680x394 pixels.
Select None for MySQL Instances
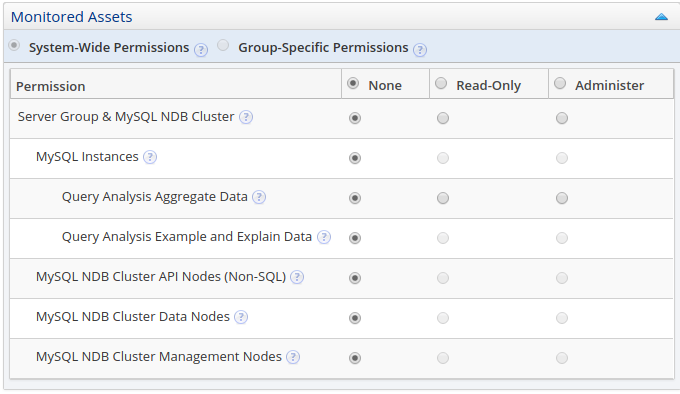(x=355, y=158)
